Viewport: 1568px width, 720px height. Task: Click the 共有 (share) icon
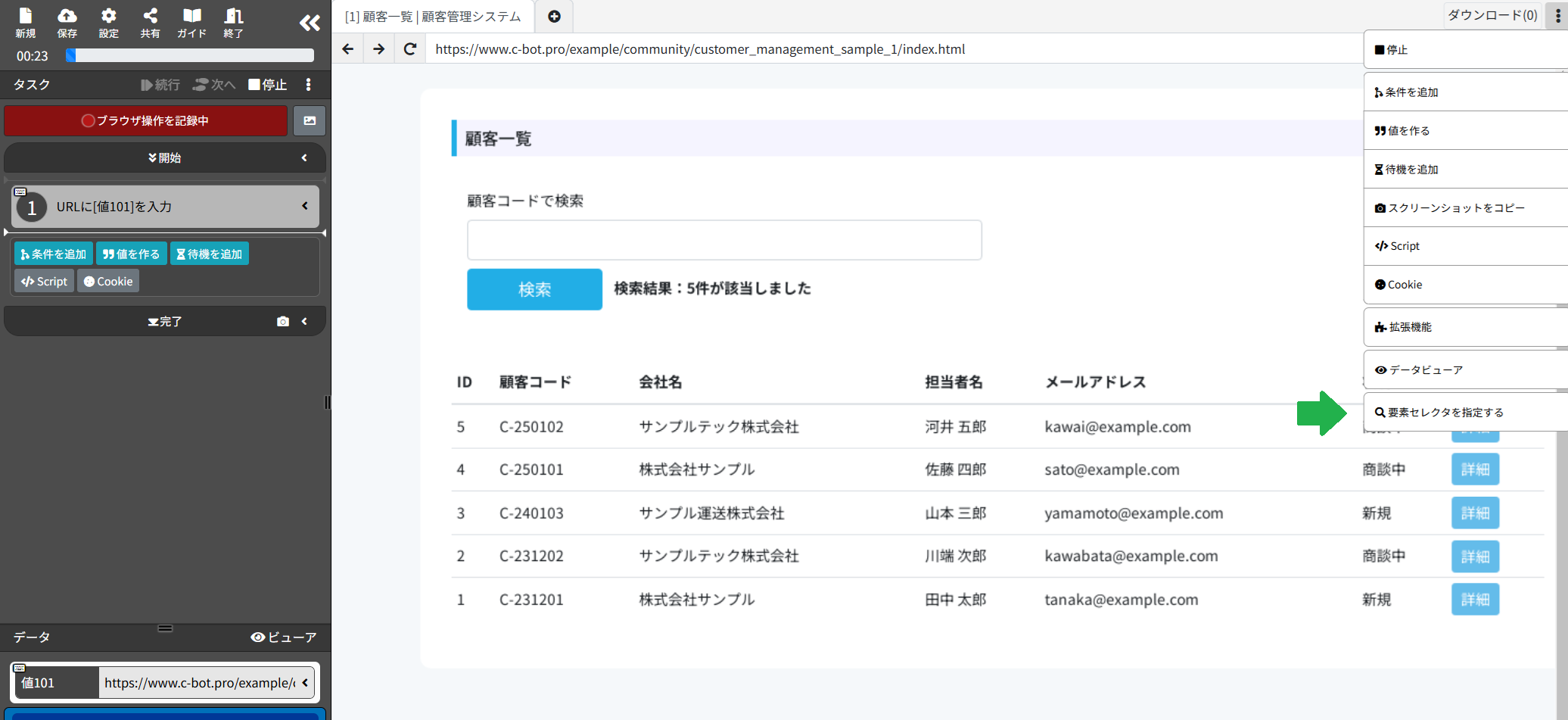[x=151, y=23]
